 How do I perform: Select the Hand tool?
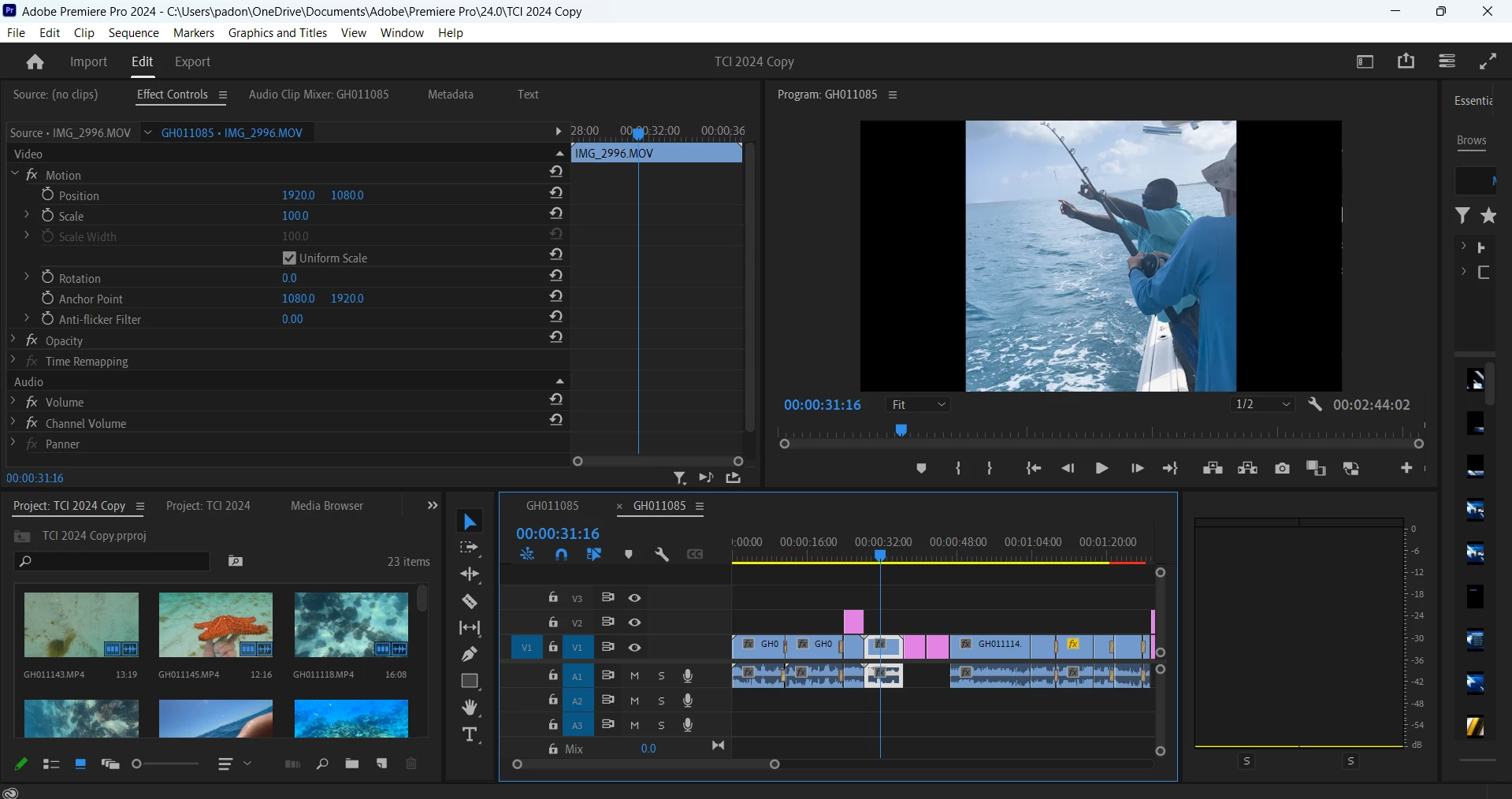[x=470, y=708]
